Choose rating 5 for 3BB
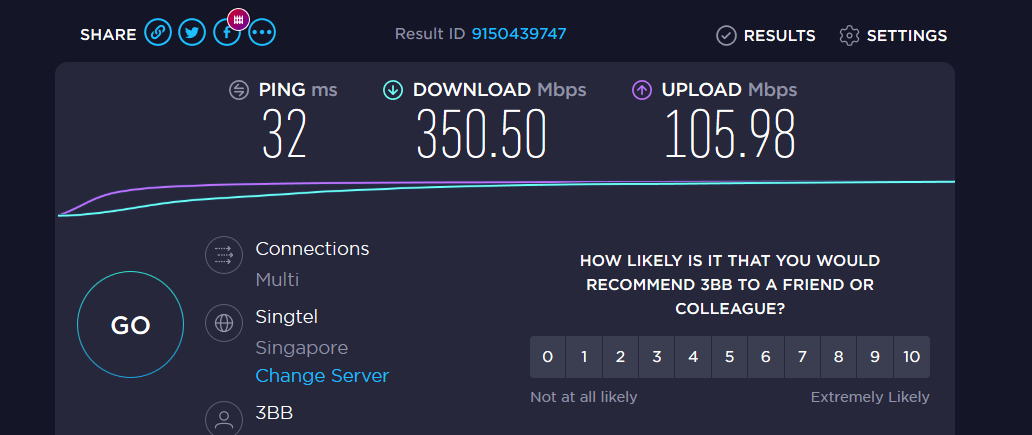The width and height of the screenshot is (1032, 435). (x=729, y=357)
